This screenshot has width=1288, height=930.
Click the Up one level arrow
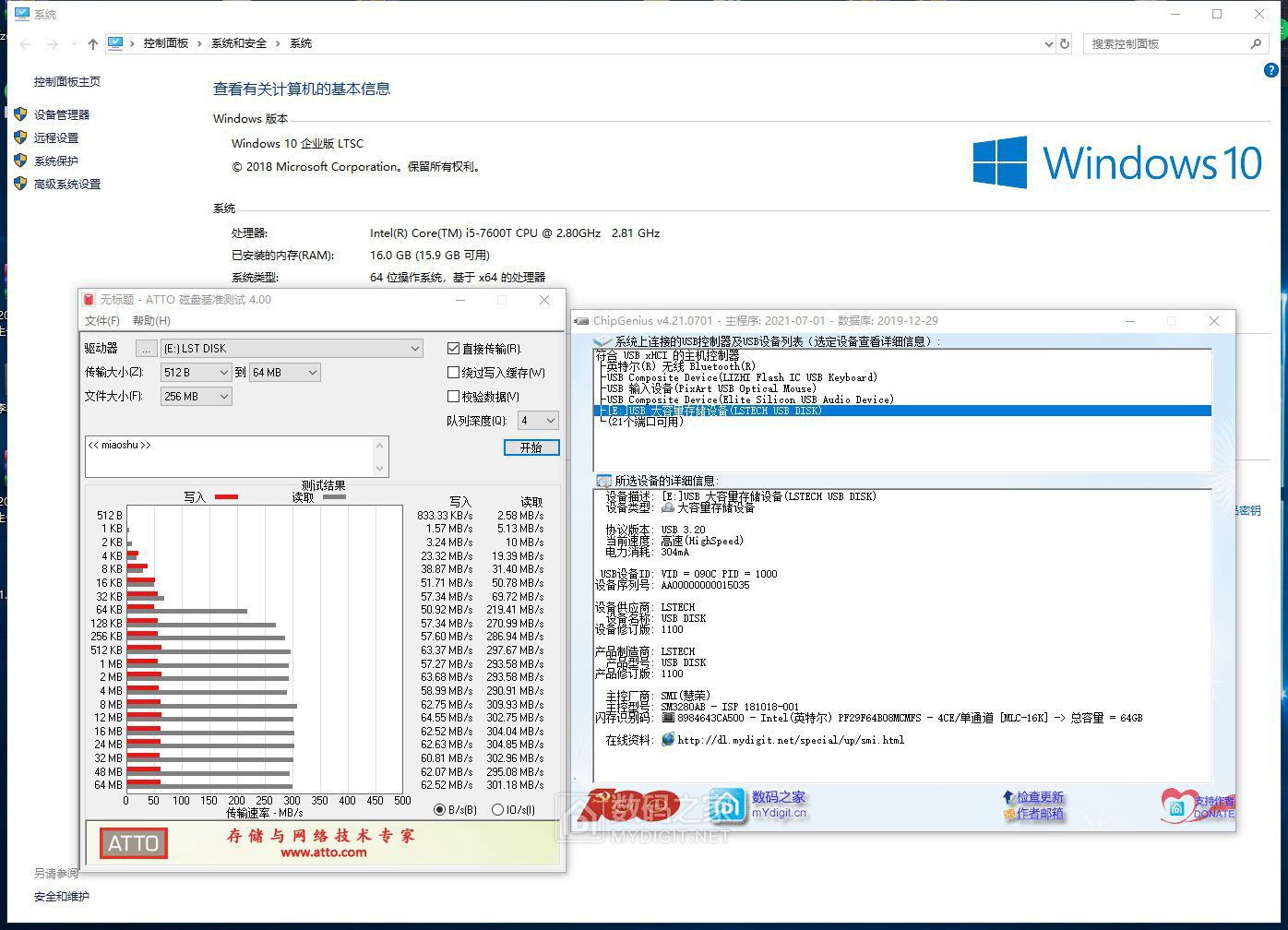pyautogui.click(x=93, y=43)
